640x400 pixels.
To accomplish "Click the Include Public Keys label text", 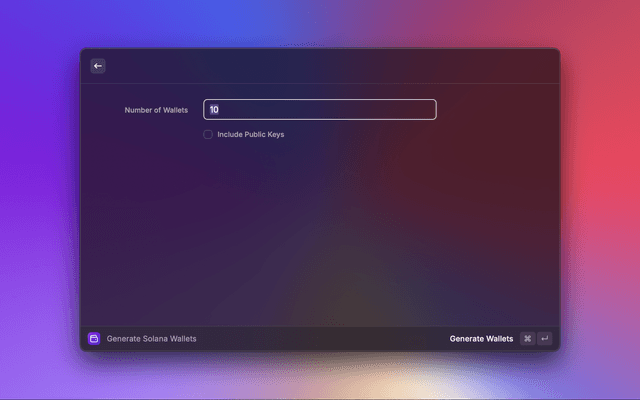I will coord(250,134).
